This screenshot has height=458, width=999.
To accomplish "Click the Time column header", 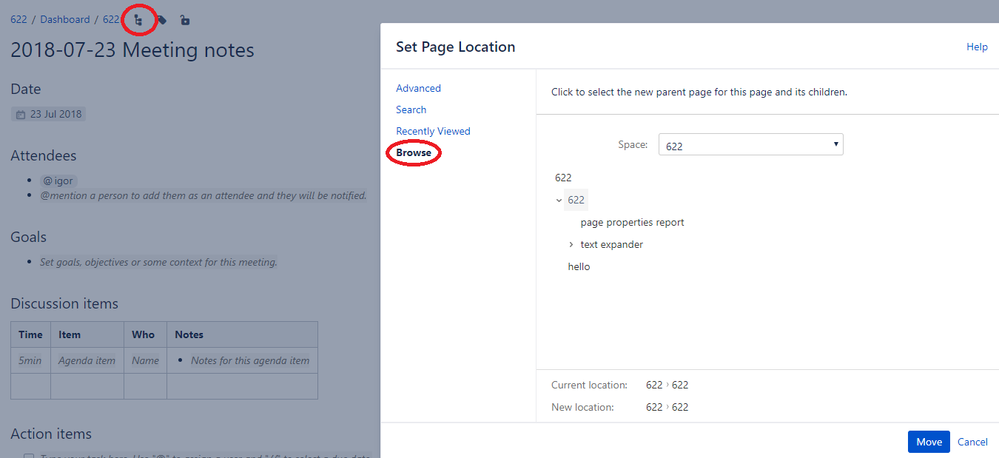I will pos(31,334).
